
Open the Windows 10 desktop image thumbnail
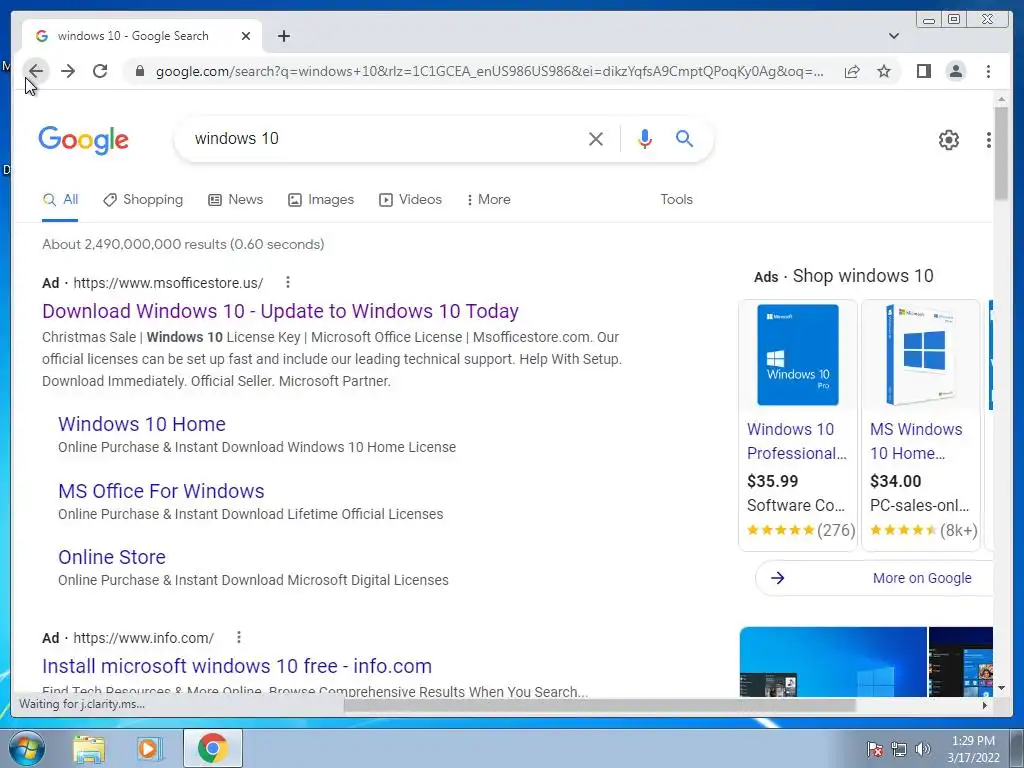coord(833,662)
